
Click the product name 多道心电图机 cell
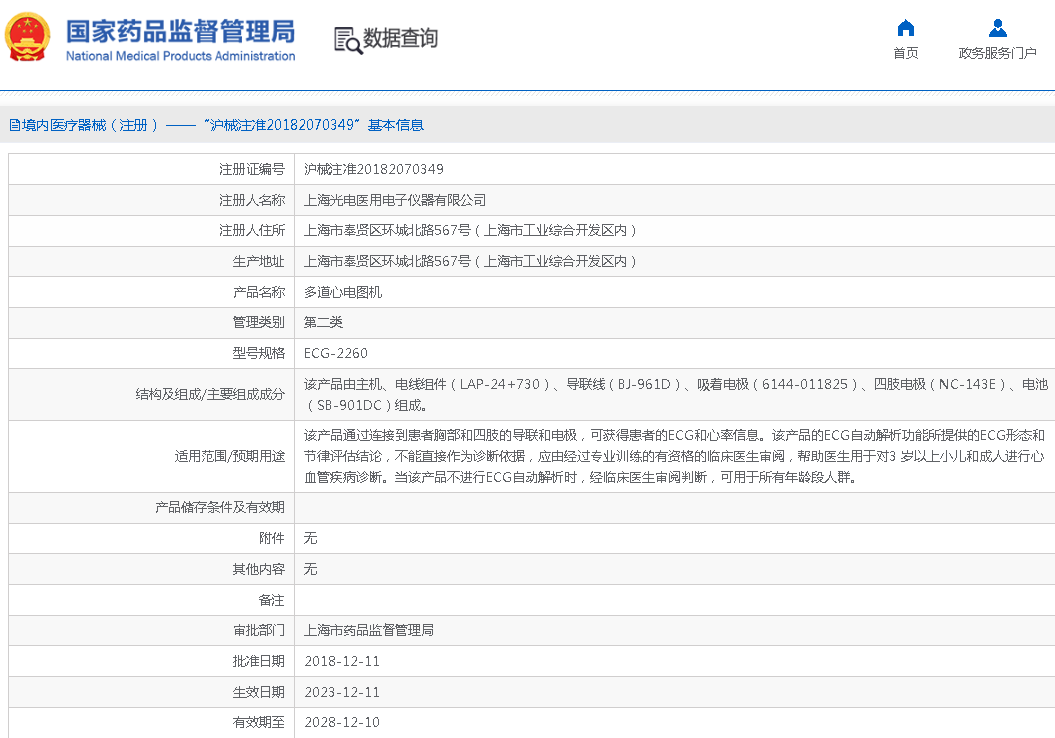pos(343,292)
